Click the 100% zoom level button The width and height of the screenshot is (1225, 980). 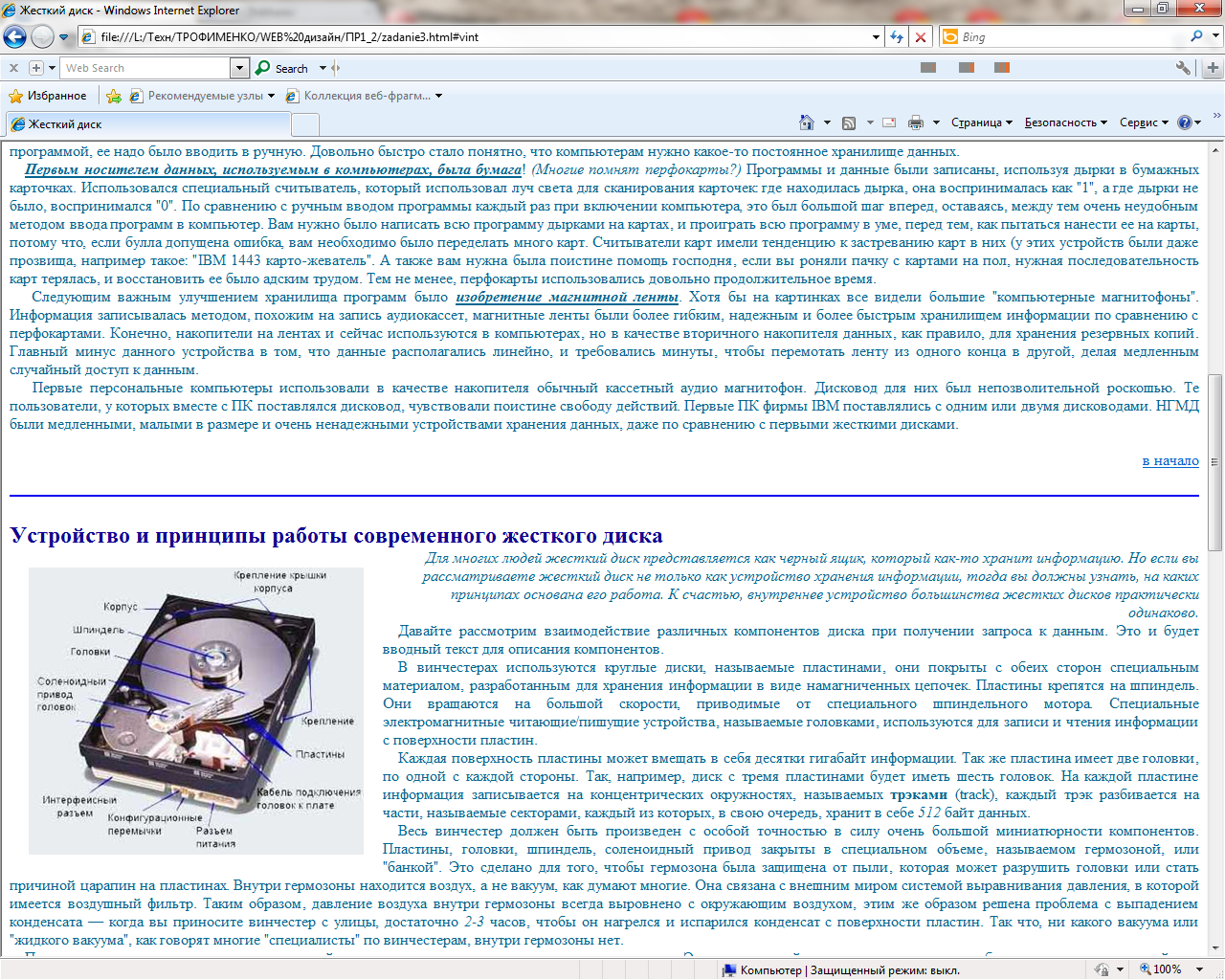pos(1160,969)
